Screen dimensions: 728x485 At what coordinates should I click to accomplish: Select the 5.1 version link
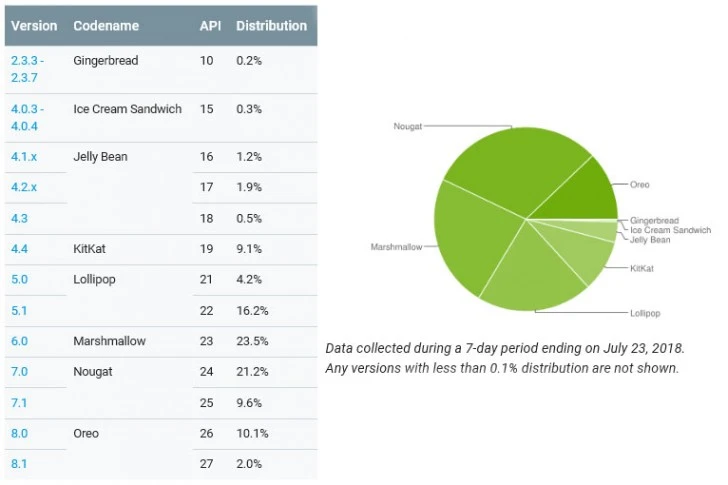19,310
